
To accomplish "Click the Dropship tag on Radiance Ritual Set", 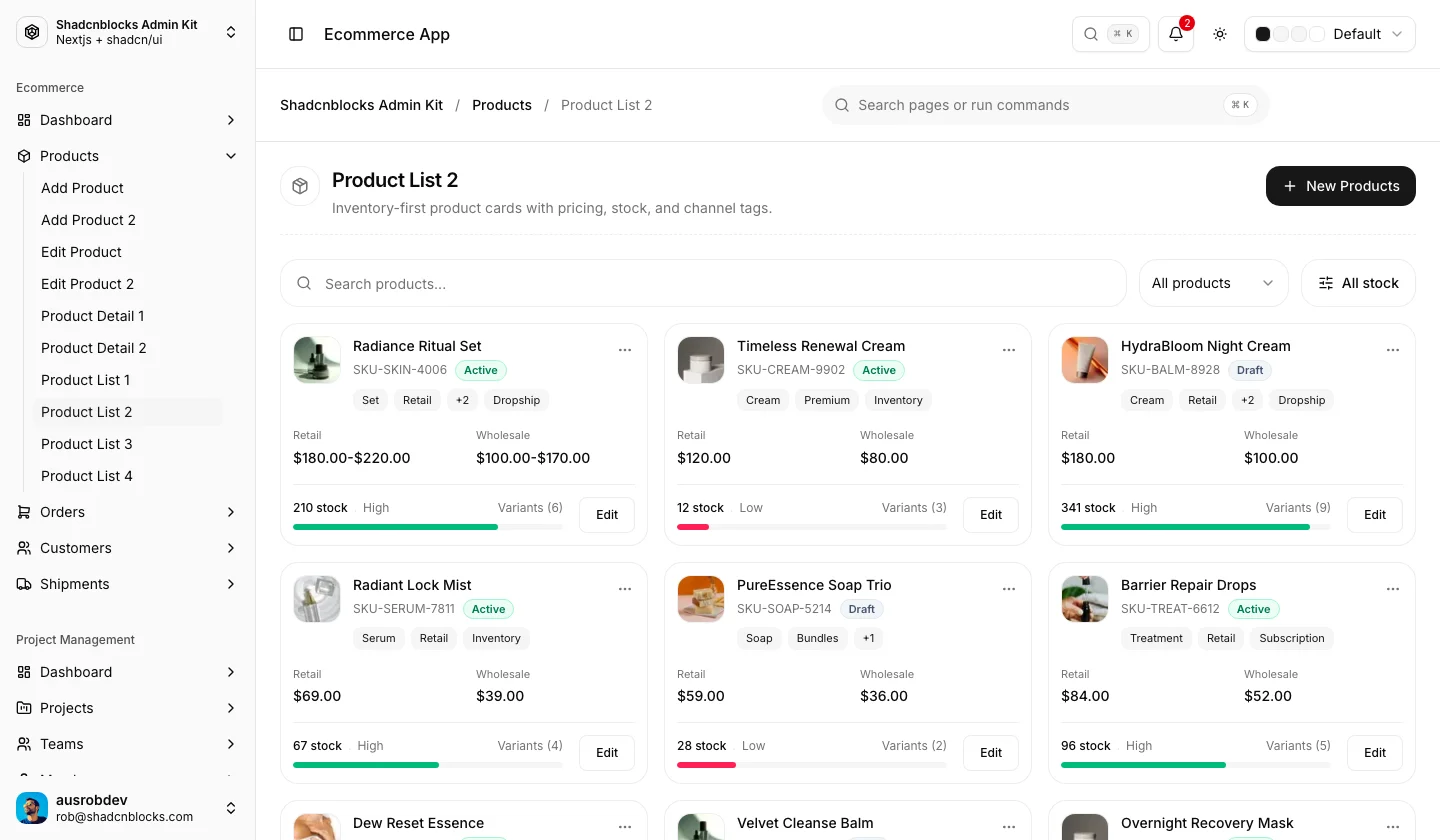I will tap(517, 400).
